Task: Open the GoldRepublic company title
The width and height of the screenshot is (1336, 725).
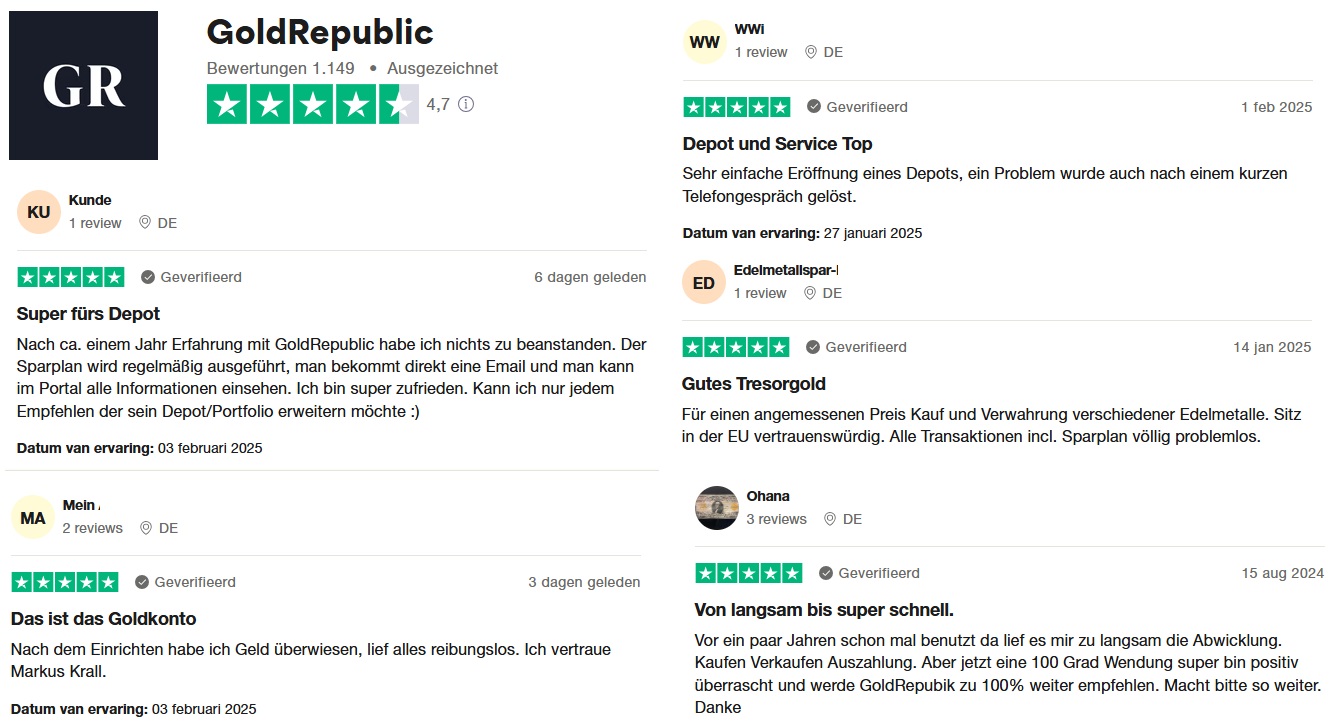Action: [x=320, y=33]
